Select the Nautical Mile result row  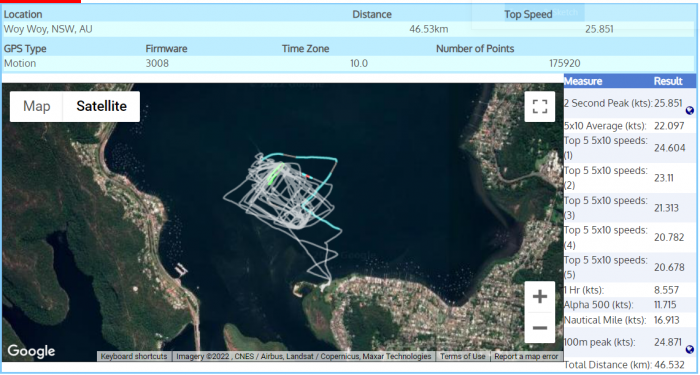[630, 320]
